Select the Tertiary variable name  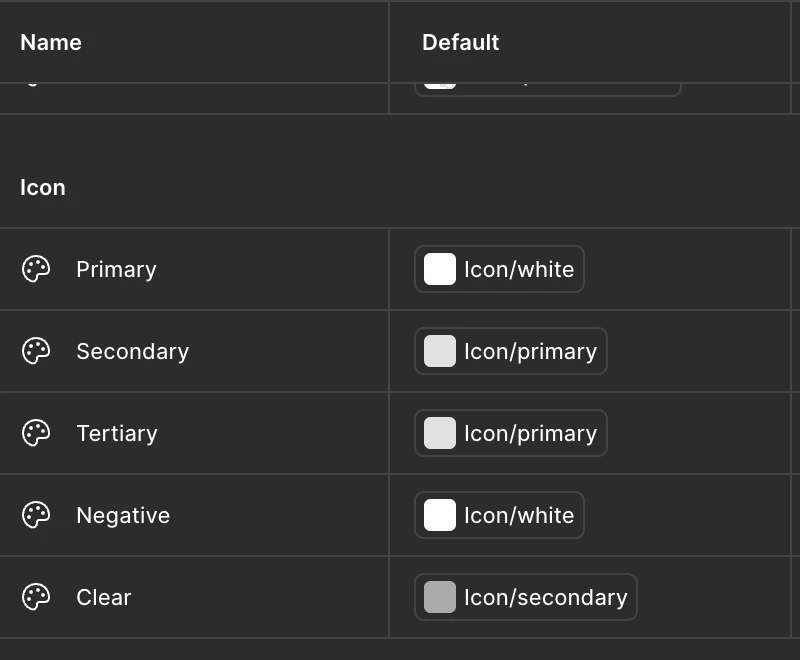click(116, 433)
